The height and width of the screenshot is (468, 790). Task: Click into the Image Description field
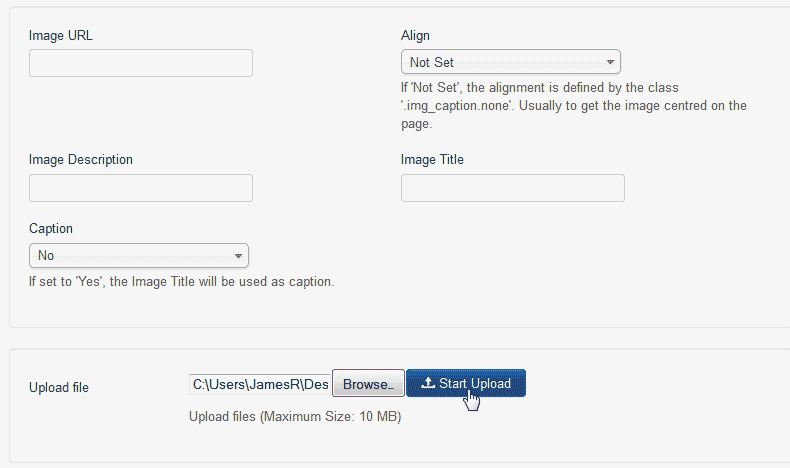141,188
